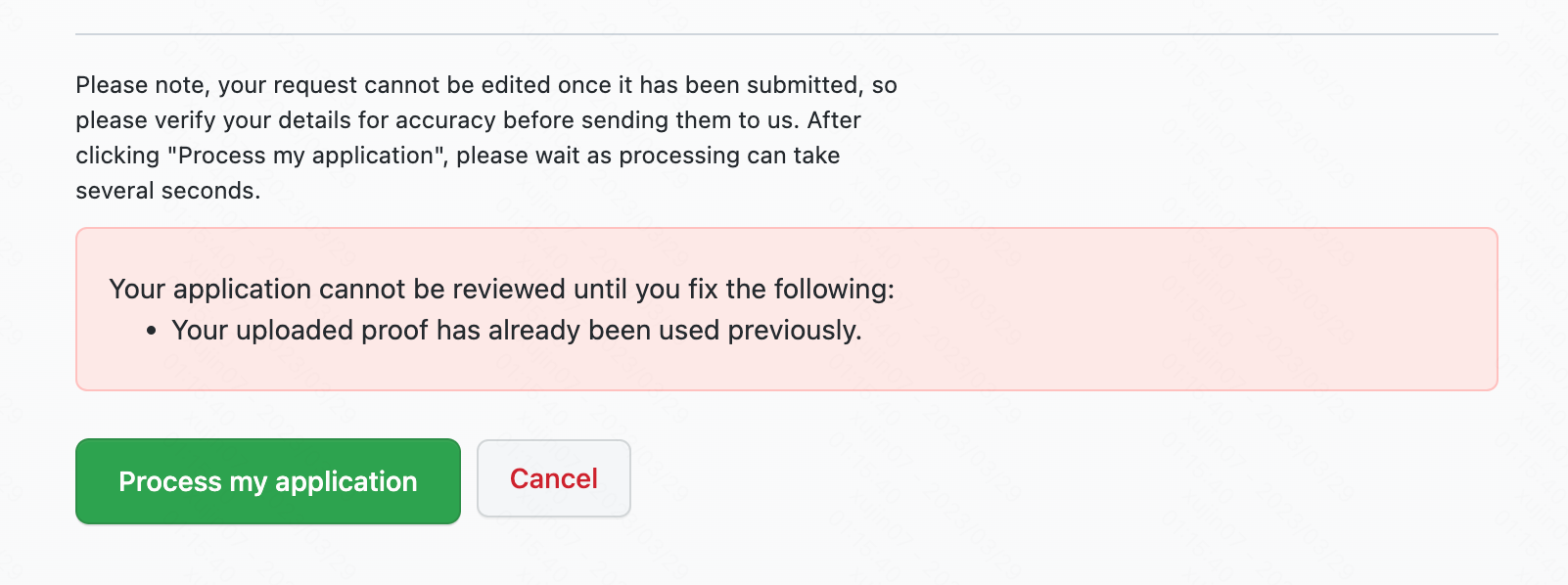
Task: Click the 'uploaded proof has already been used' message
Action: click(517, 330)
